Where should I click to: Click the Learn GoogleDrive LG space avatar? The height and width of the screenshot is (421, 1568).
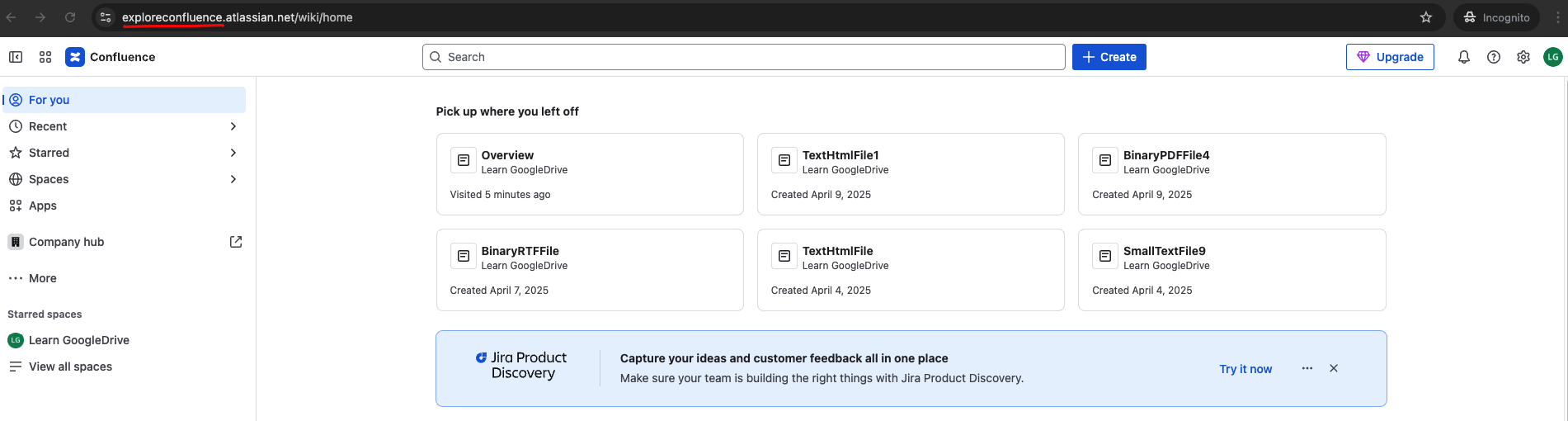click(x=16, y=340)
